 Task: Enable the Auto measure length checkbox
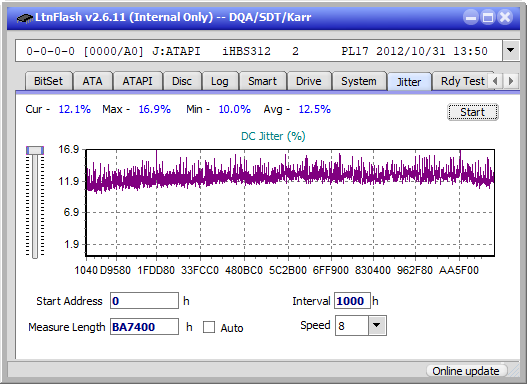click(x=209, y=327)
